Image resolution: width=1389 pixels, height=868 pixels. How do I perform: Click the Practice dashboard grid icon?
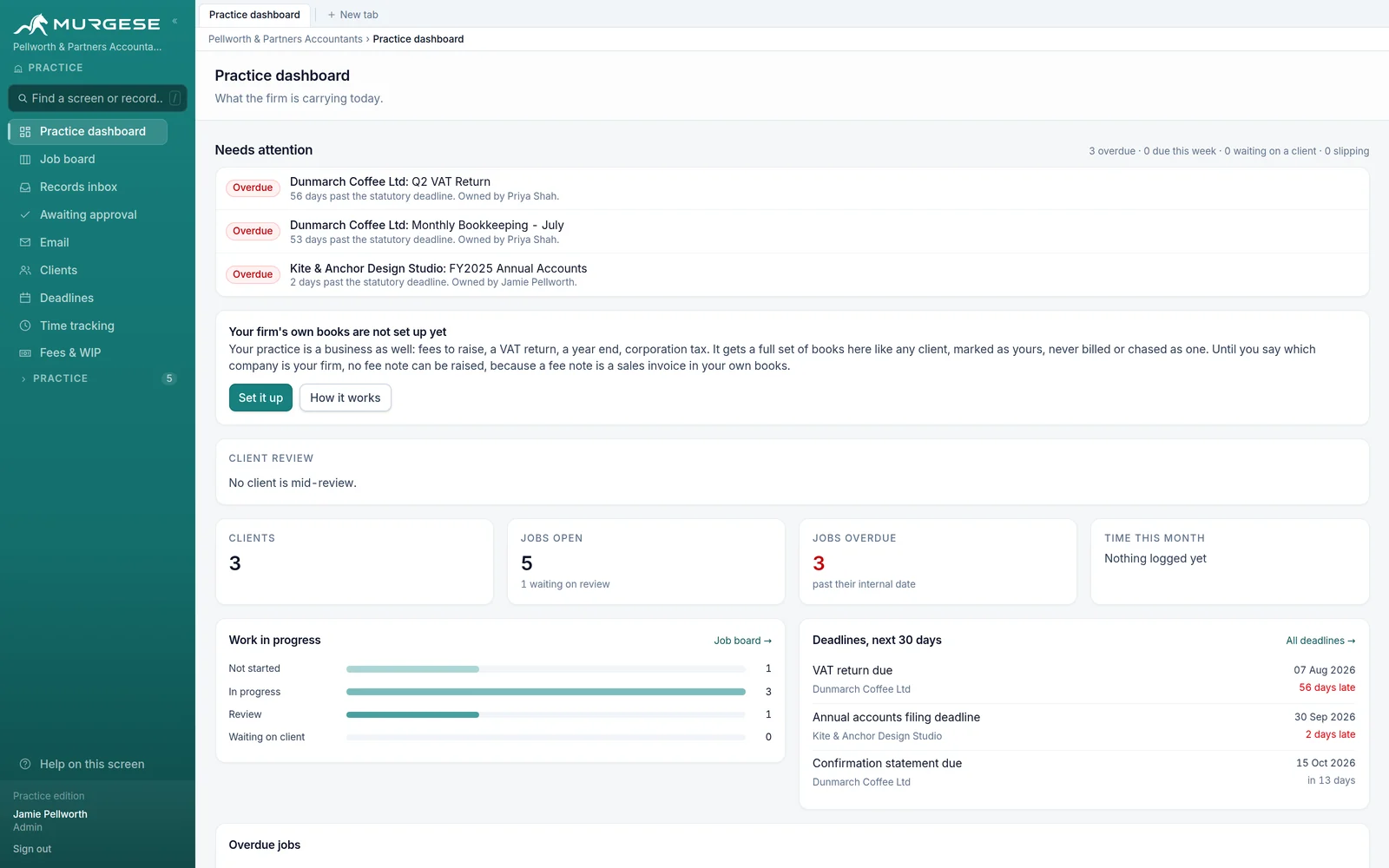tap(25, 132)
